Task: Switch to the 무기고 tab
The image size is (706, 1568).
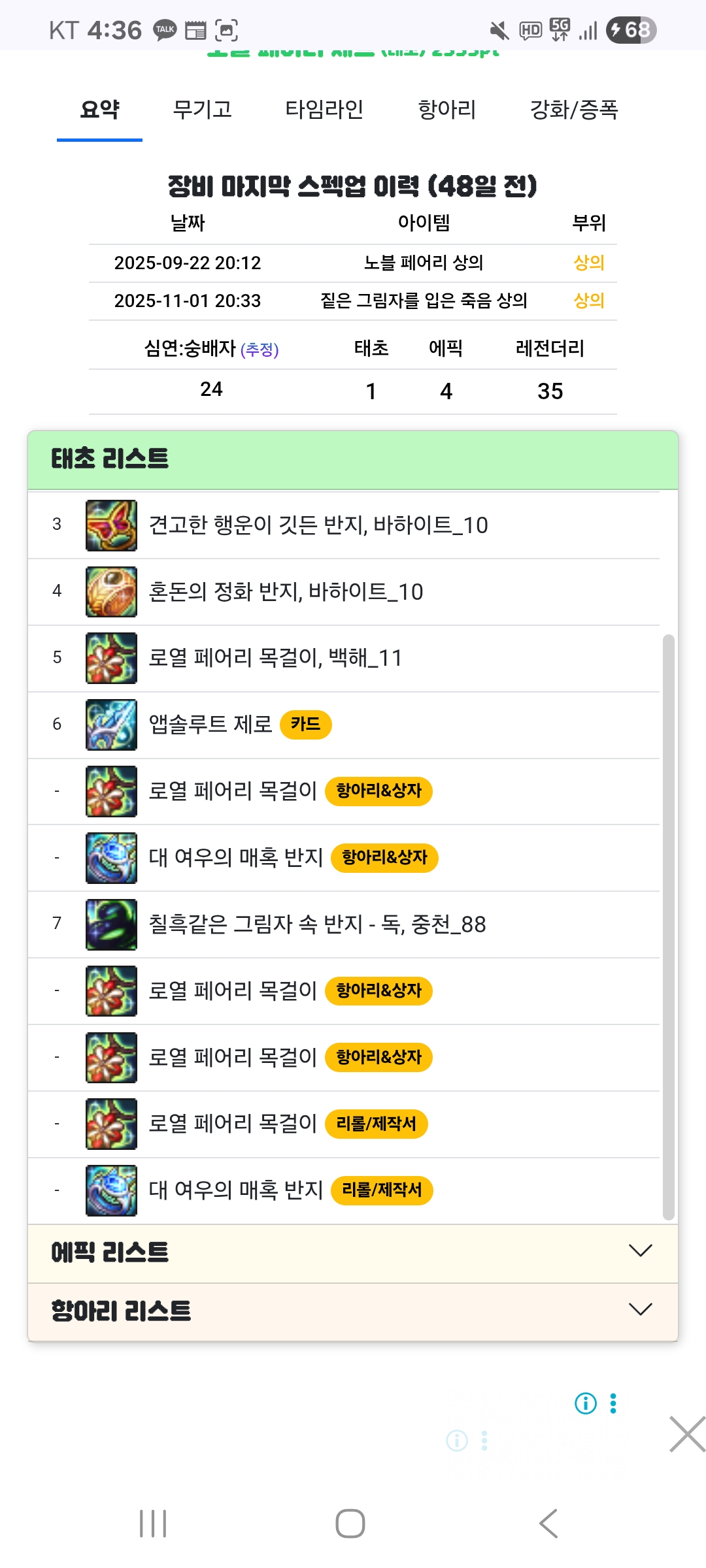Action: click(202, 109)
